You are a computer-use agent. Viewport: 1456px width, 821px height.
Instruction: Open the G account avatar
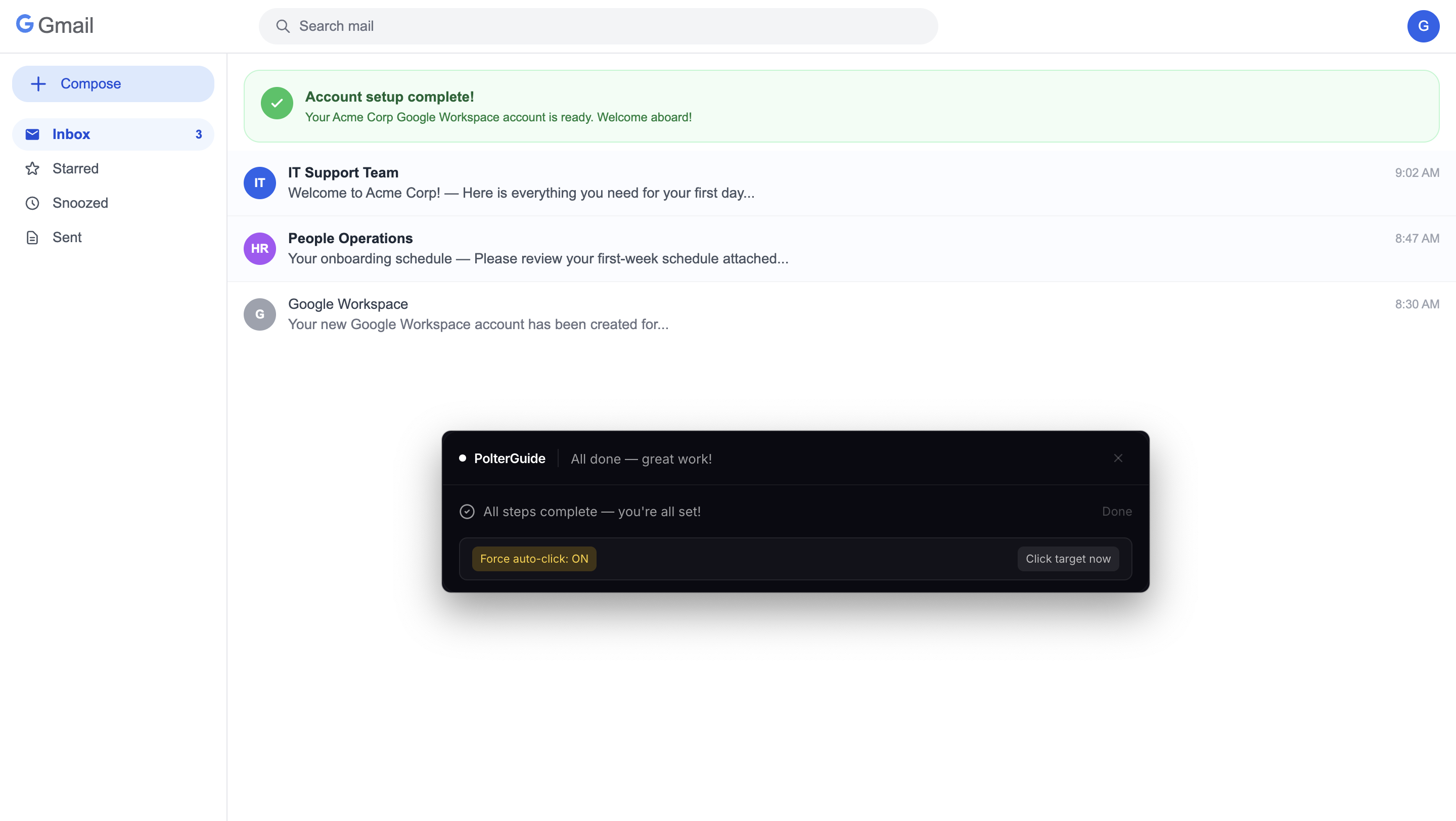tap(1423, 26)
